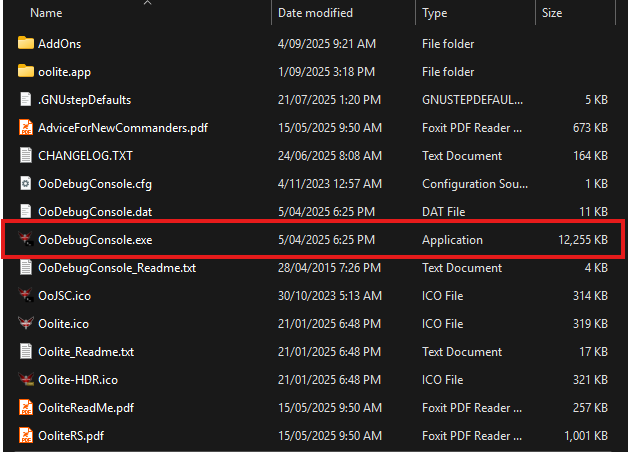Click the DAT File type cell
Screen dimensions: 628x452
(x=443, y=212)
